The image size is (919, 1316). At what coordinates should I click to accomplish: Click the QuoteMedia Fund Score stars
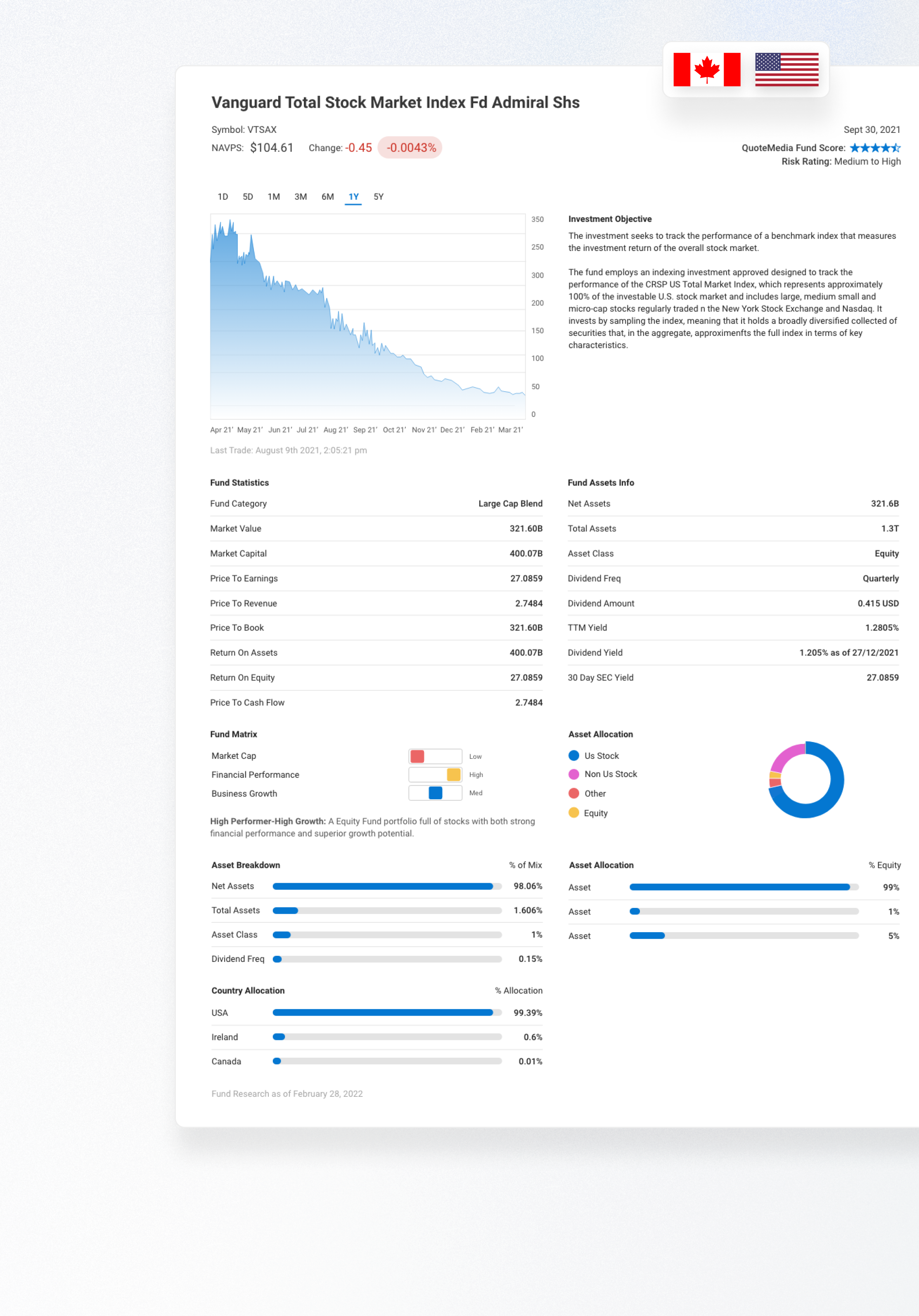pyautogui.click(x=874, y=148)
